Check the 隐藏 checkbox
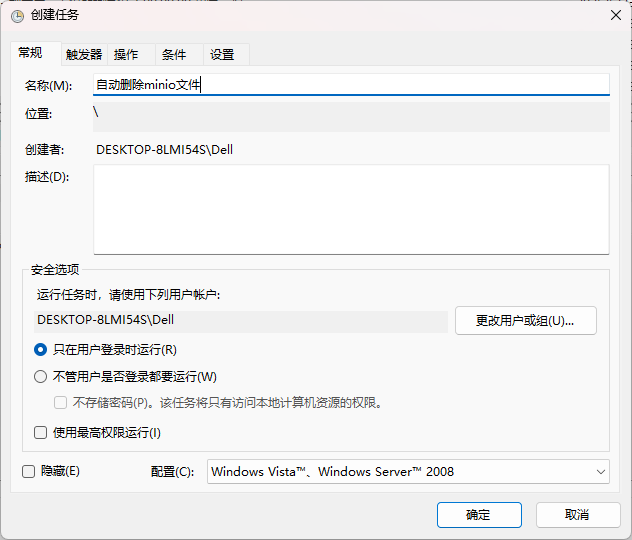 point(28,471)
